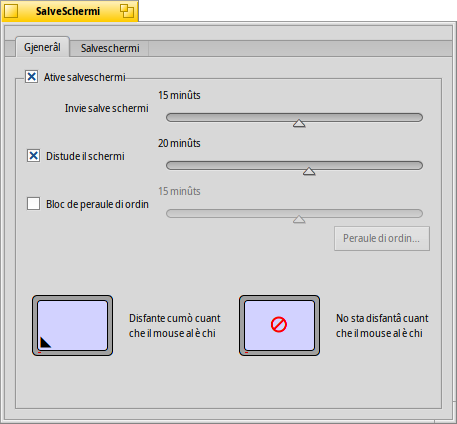The width and height of the screenshot is (457, 424).
Task: Uncheck the Ative salveschermi checkbox
Action: click(32, 77)
